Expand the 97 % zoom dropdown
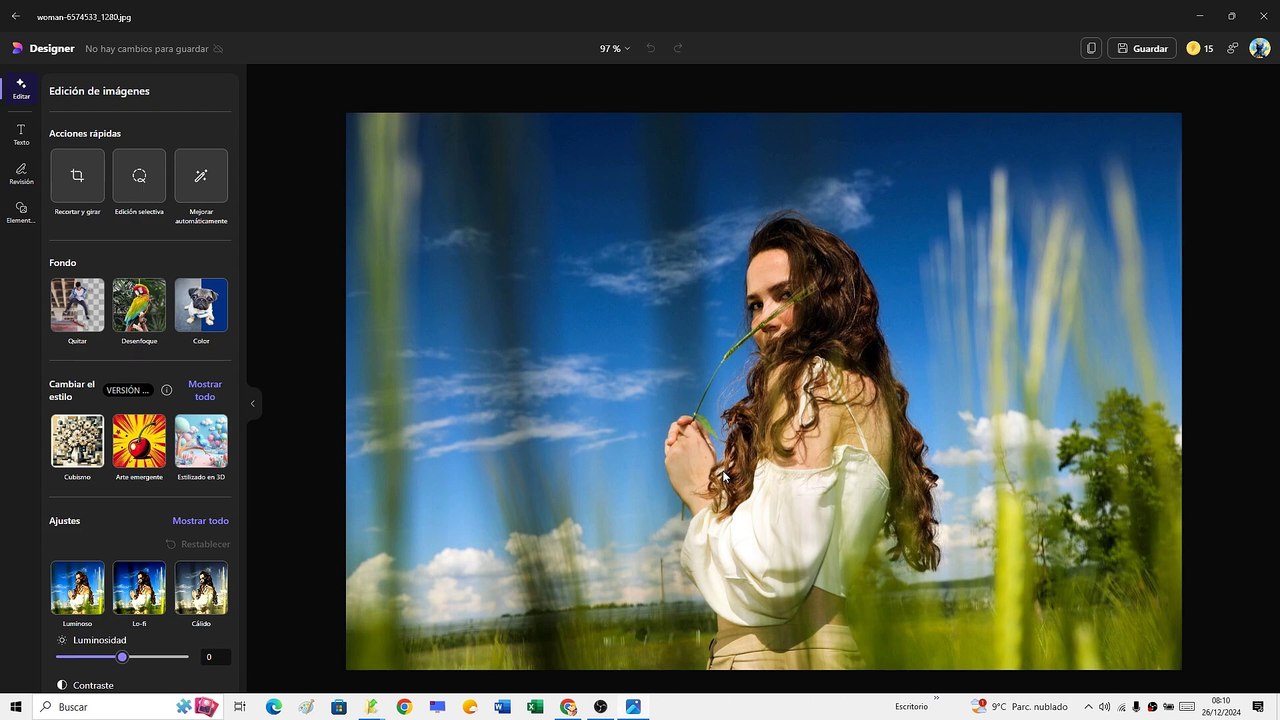This screenshot has width=1280, height=720. pos(614,48)
